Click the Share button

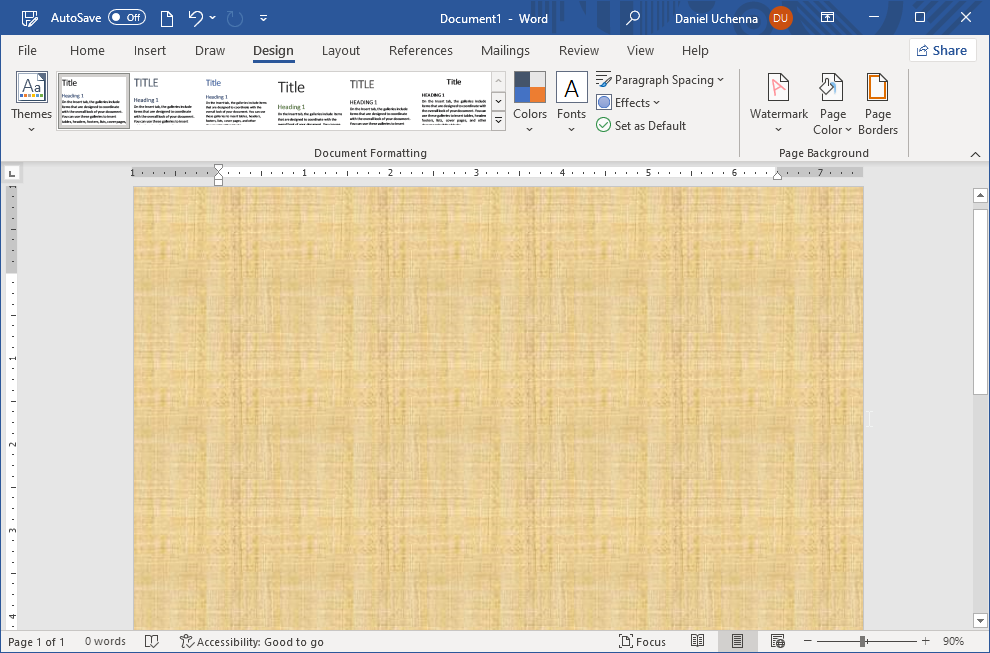tap(941, 50)
